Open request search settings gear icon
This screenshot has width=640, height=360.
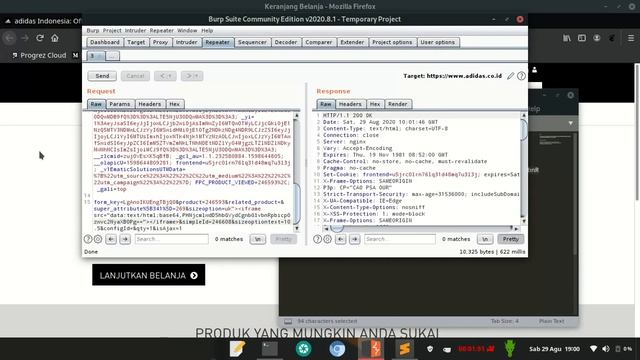(x=98, y=239)
